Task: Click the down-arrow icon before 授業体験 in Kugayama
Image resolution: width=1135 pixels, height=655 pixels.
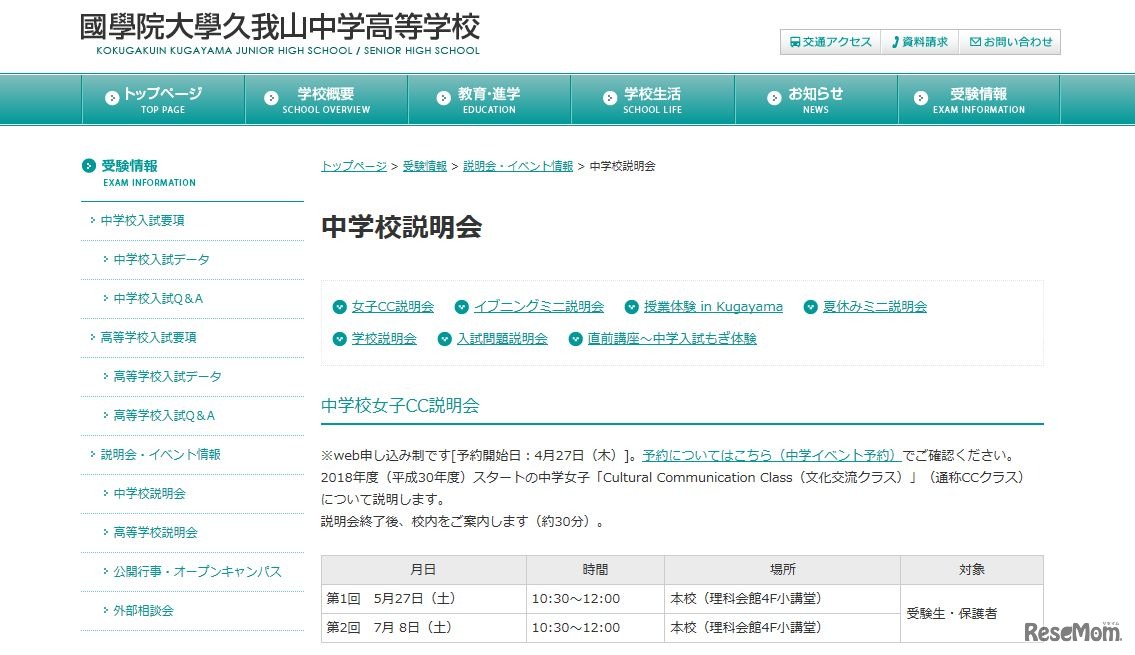Action: 631,307
